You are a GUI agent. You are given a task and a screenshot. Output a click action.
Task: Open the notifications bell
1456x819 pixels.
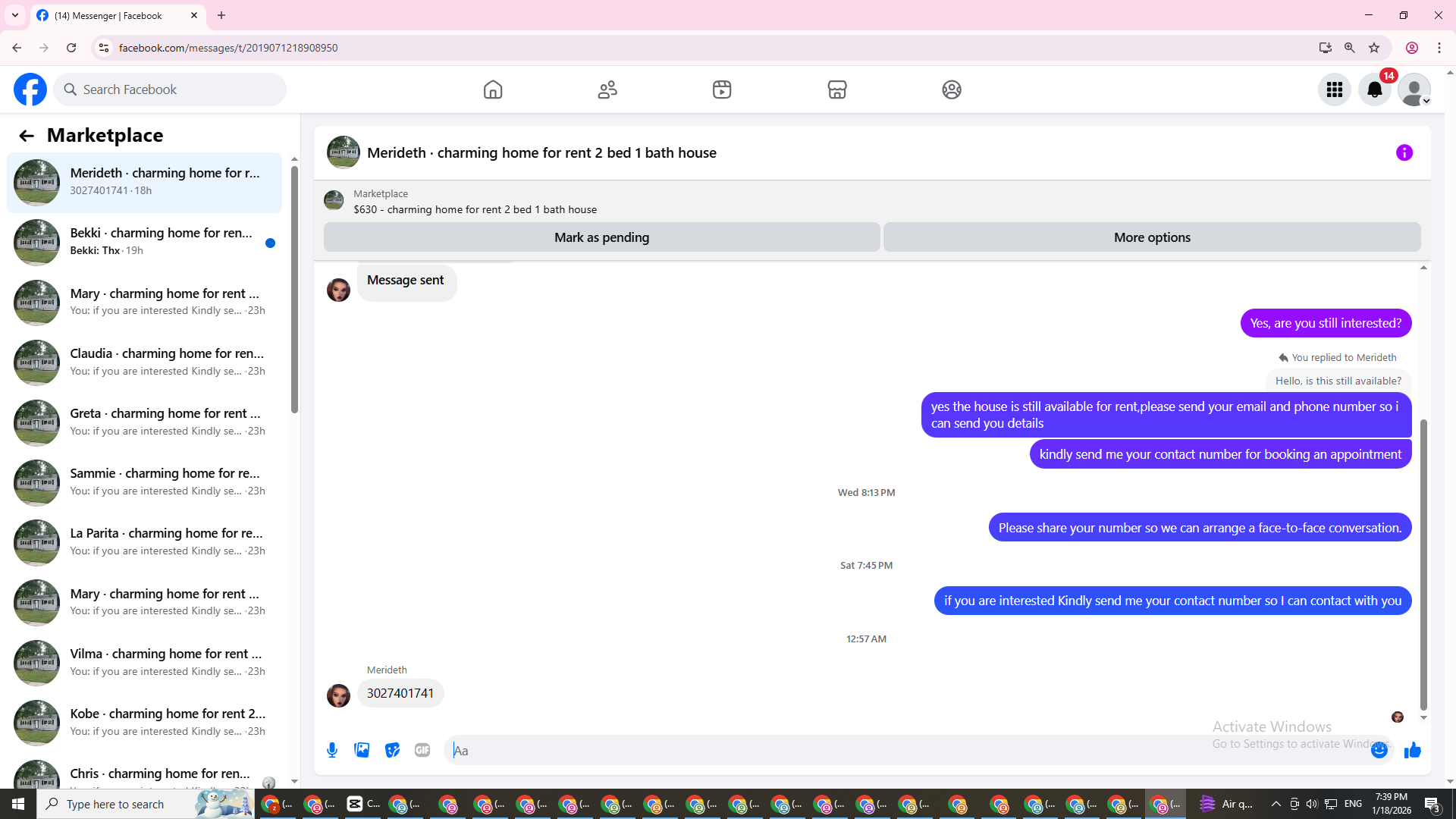[x=1374, y=90]
